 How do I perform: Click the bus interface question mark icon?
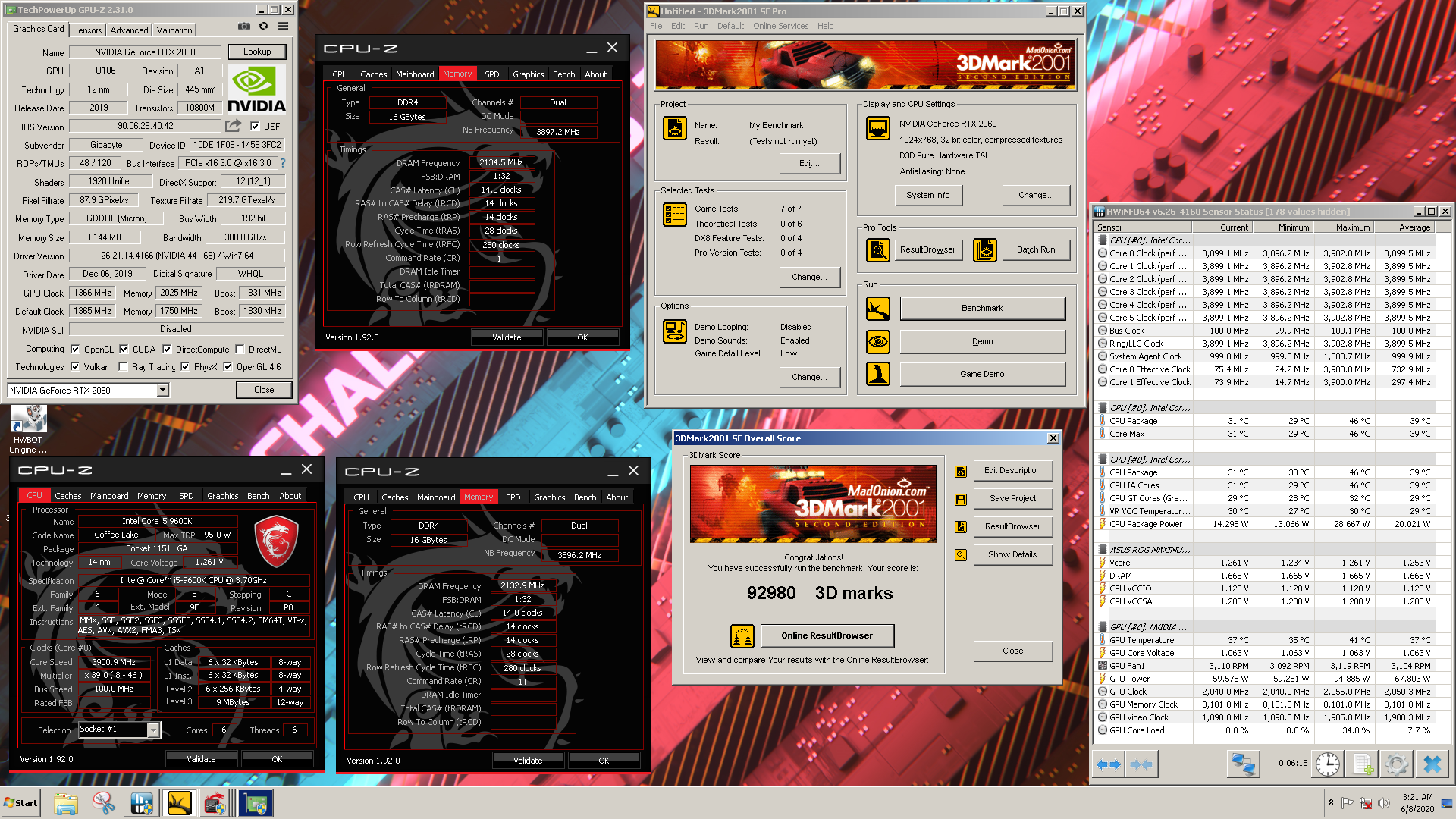283,163
